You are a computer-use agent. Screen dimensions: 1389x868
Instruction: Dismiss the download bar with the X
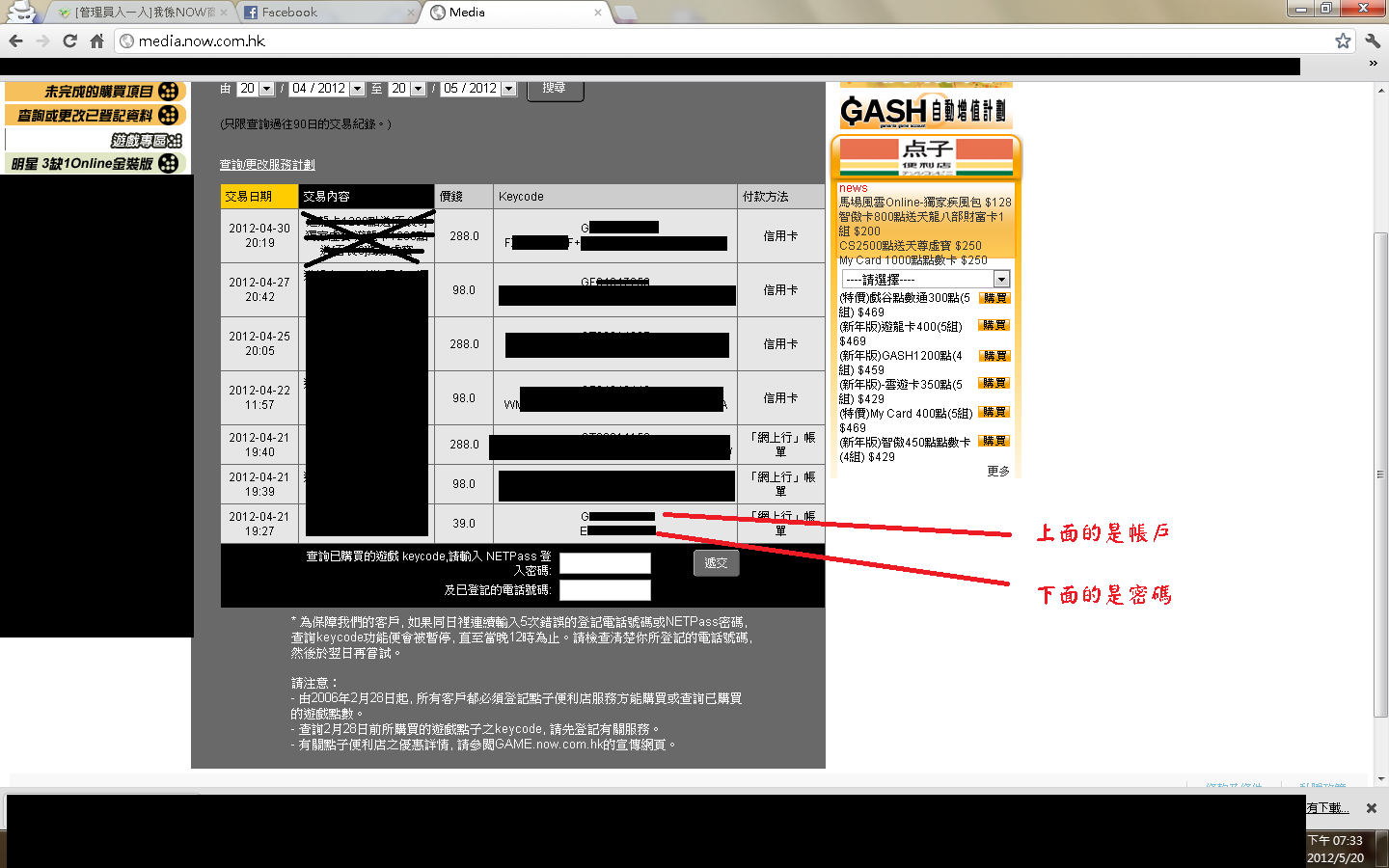click(x=1372, y=808)
